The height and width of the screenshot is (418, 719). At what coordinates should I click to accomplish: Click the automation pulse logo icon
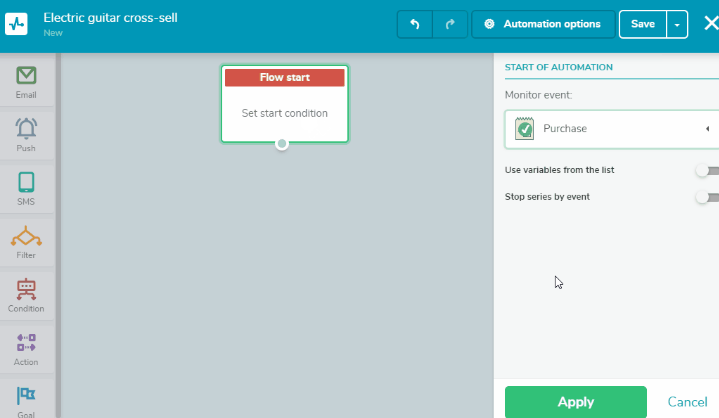[16, 24]
